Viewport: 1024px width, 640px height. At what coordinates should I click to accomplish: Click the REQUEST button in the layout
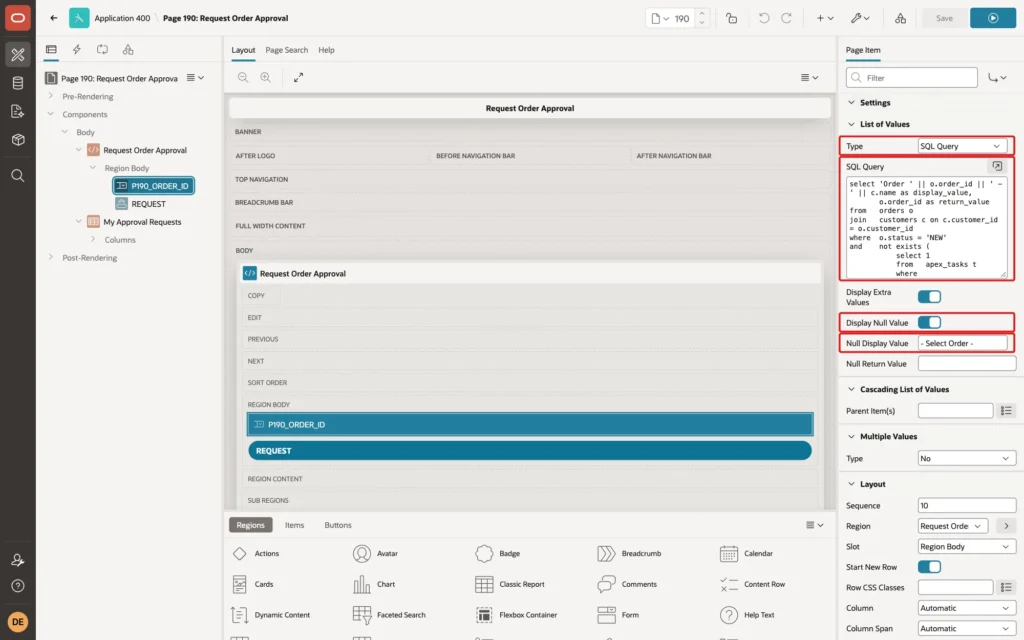click(530, 451)
